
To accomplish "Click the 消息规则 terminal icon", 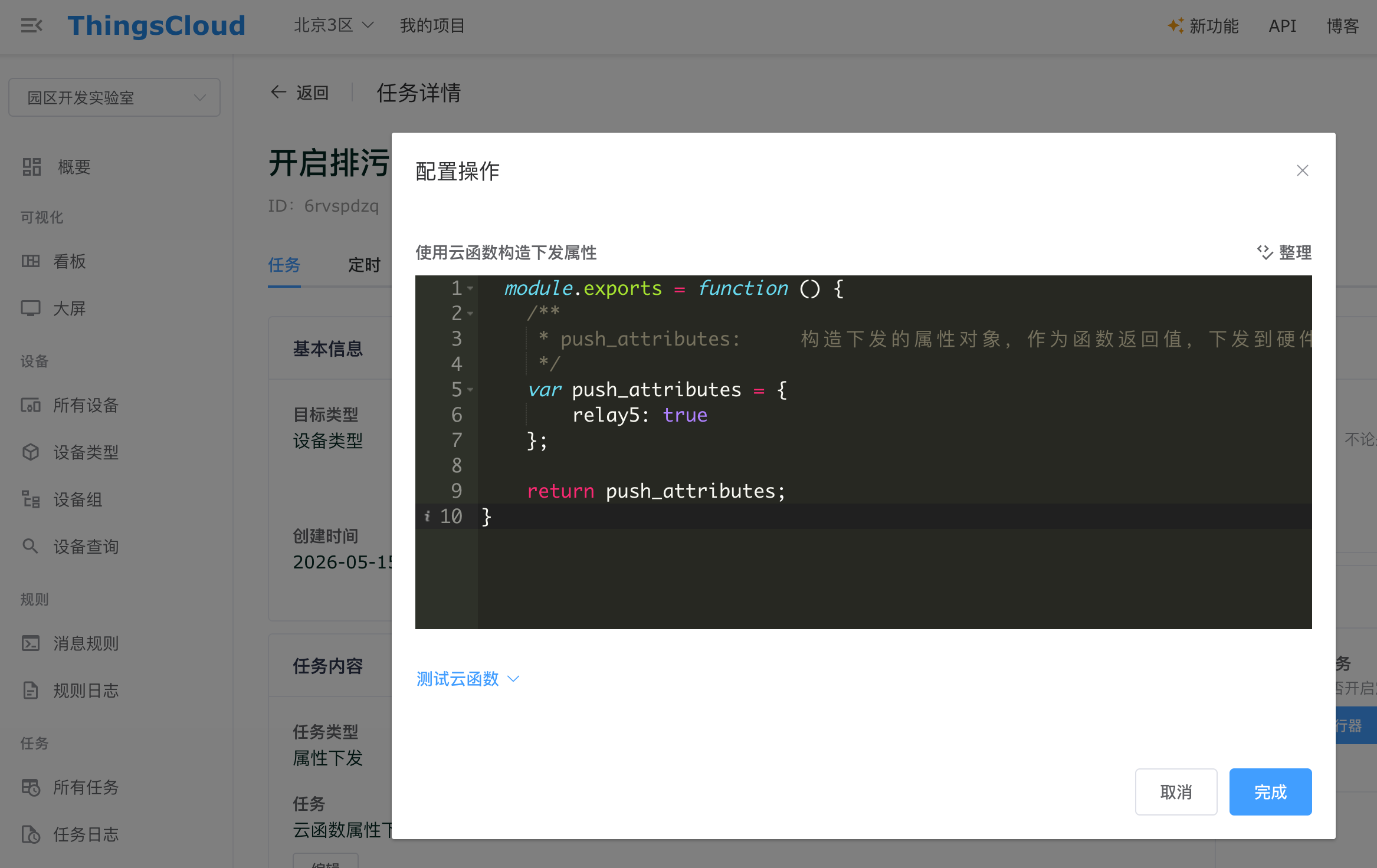I will point(31,643).
